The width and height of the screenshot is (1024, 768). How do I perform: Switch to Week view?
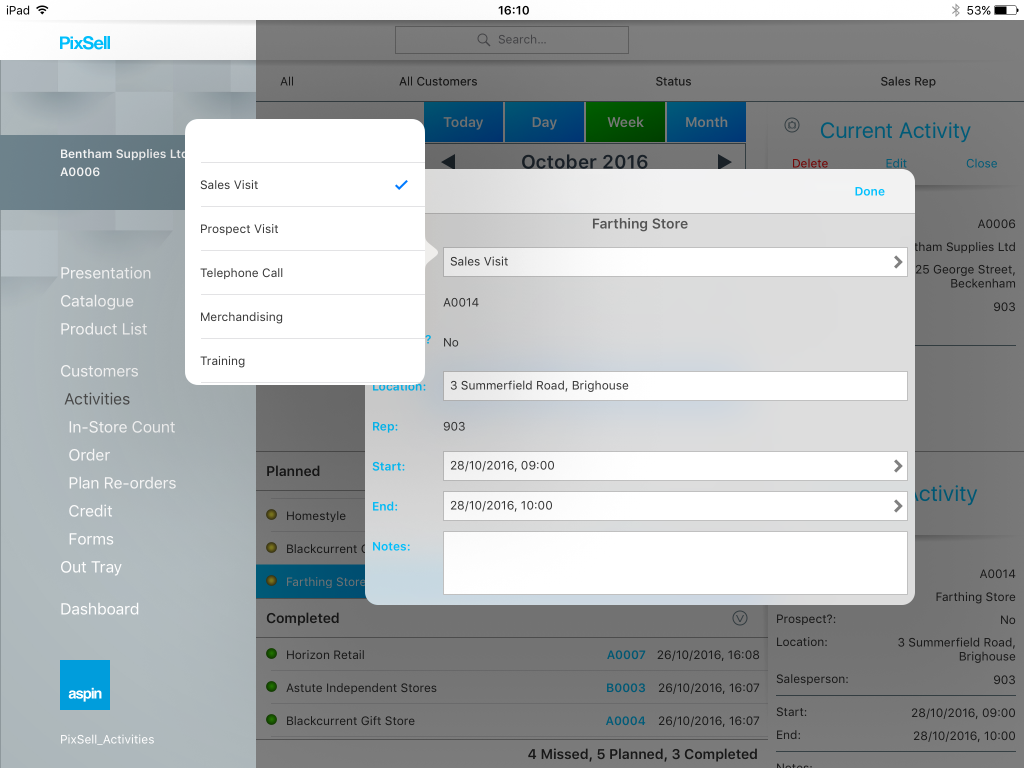click(625, 122)
